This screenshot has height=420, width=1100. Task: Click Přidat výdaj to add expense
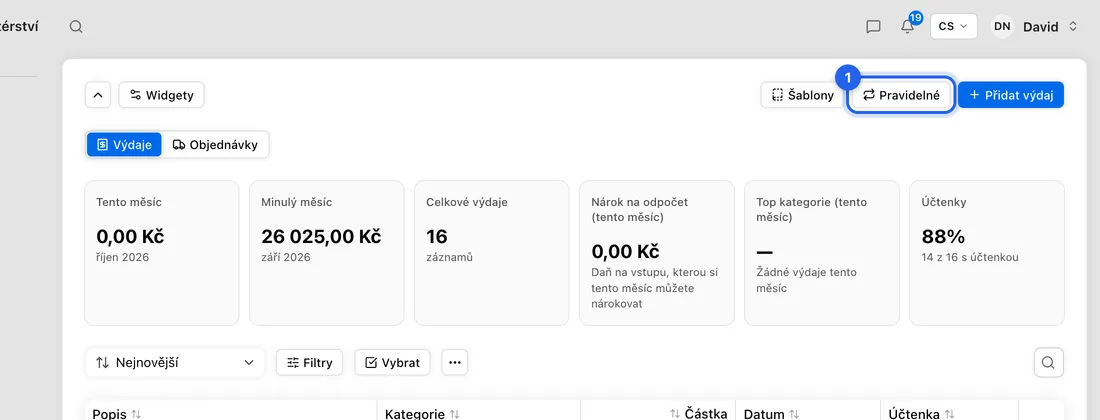(x=1011, y=95)
